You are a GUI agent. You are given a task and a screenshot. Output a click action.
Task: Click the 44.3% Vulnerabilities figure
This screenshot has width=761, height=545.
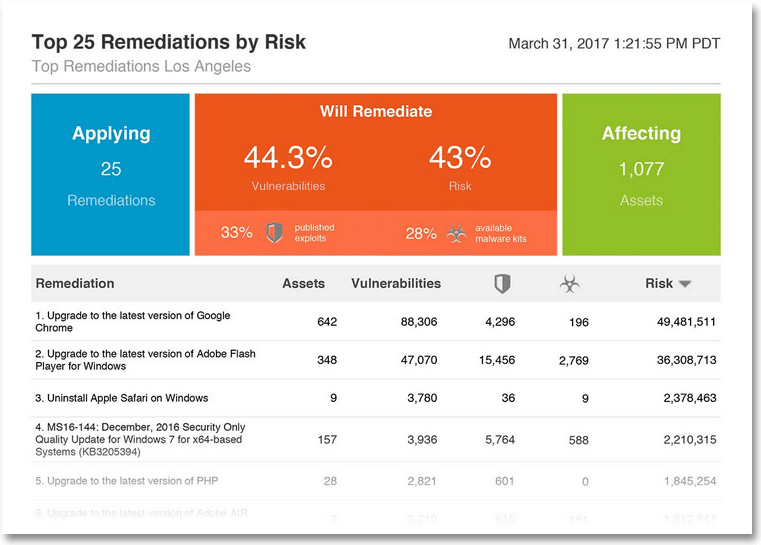(288, 158)
